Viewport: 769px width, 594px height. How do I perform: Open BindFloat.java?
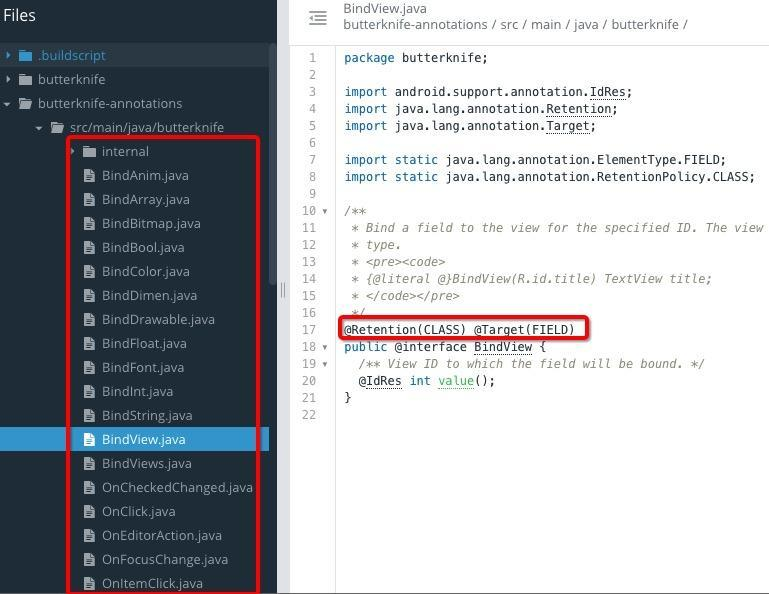click(144, 344)
